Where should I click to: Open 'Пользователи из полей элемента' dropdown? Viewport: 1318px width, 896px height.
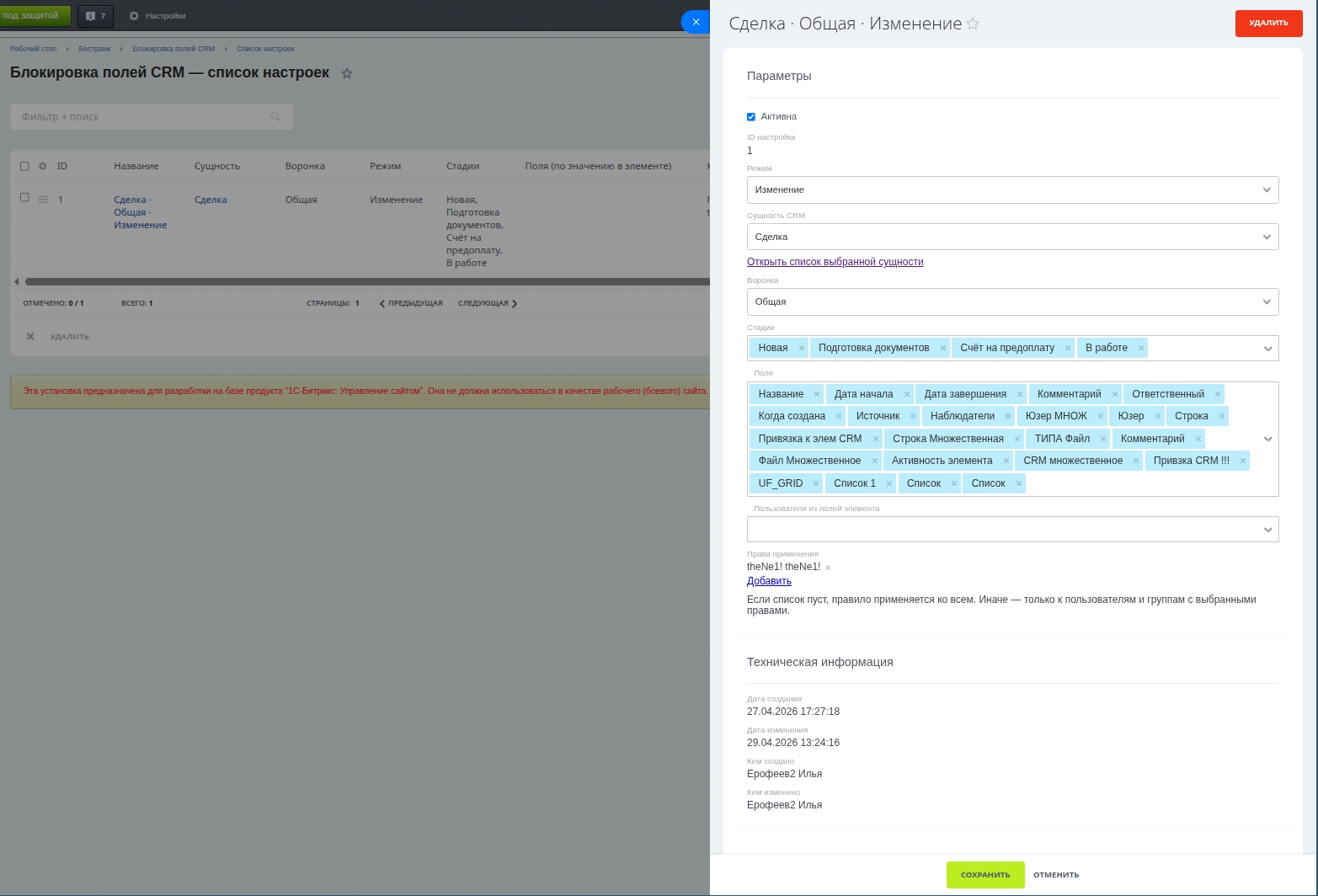pos(1012,530)
